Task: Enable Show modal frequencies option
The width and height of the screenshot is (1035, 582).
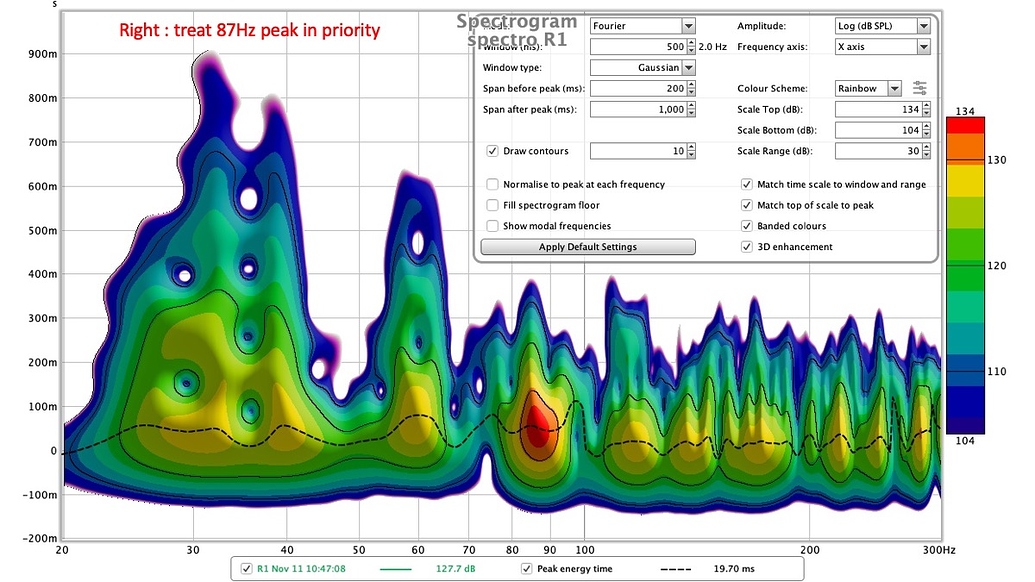Action: [492, 226]
